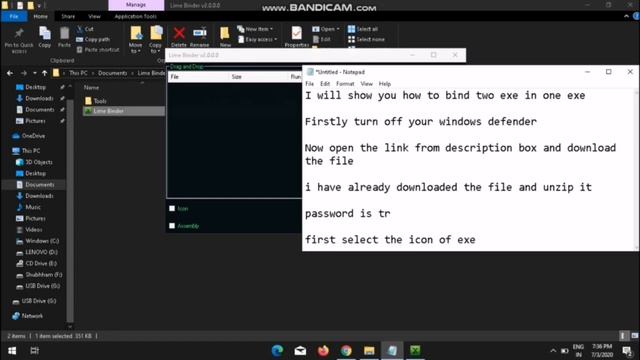Image resolution: width=640 pixels, height=360 pixels.
Task: Open Mail app from taskbar
Action: [300, 351]
